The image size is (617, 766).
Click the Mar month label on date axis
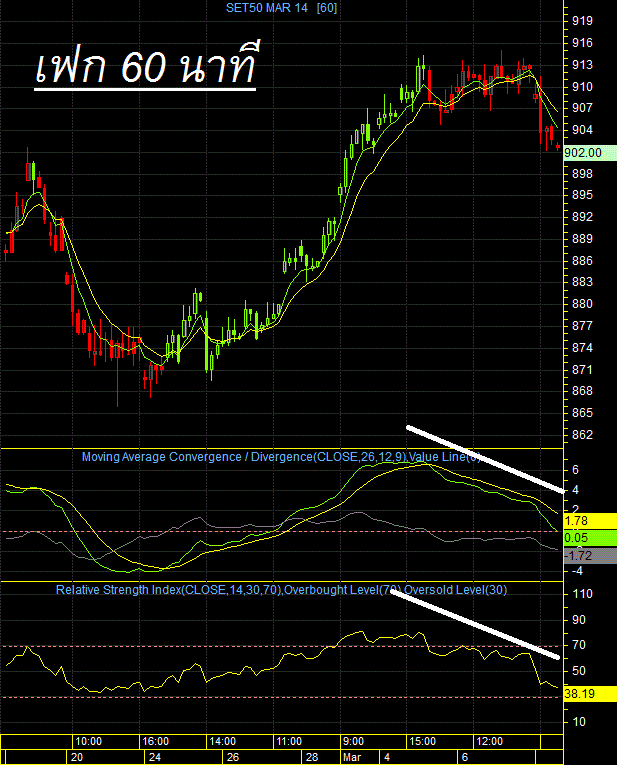point(352,757)
